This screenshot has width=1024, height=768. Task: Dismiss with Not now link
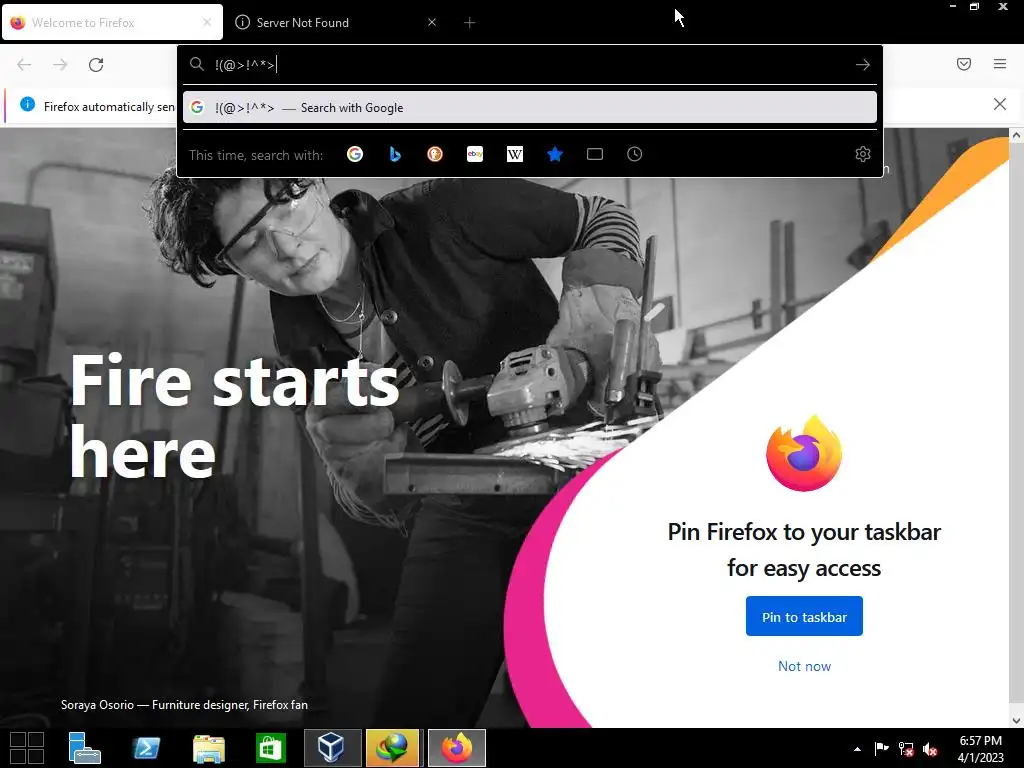coord(804,666)
